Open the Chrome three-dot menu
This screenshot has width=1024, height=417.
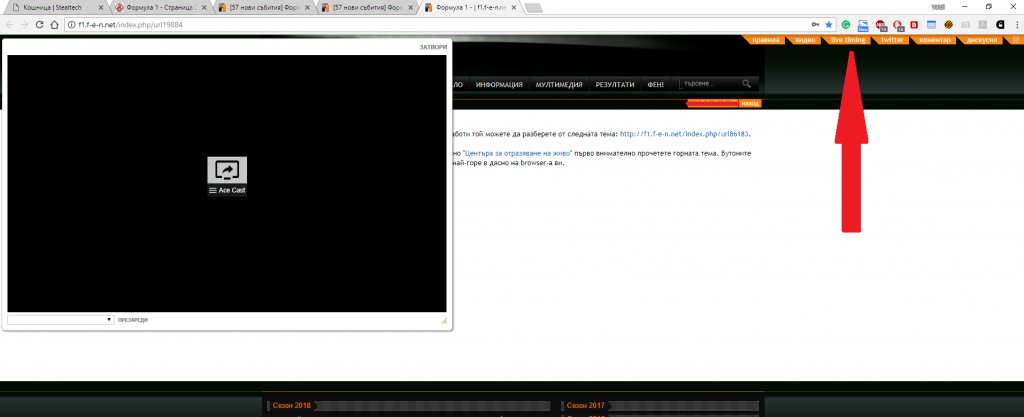coord(1016,25)
